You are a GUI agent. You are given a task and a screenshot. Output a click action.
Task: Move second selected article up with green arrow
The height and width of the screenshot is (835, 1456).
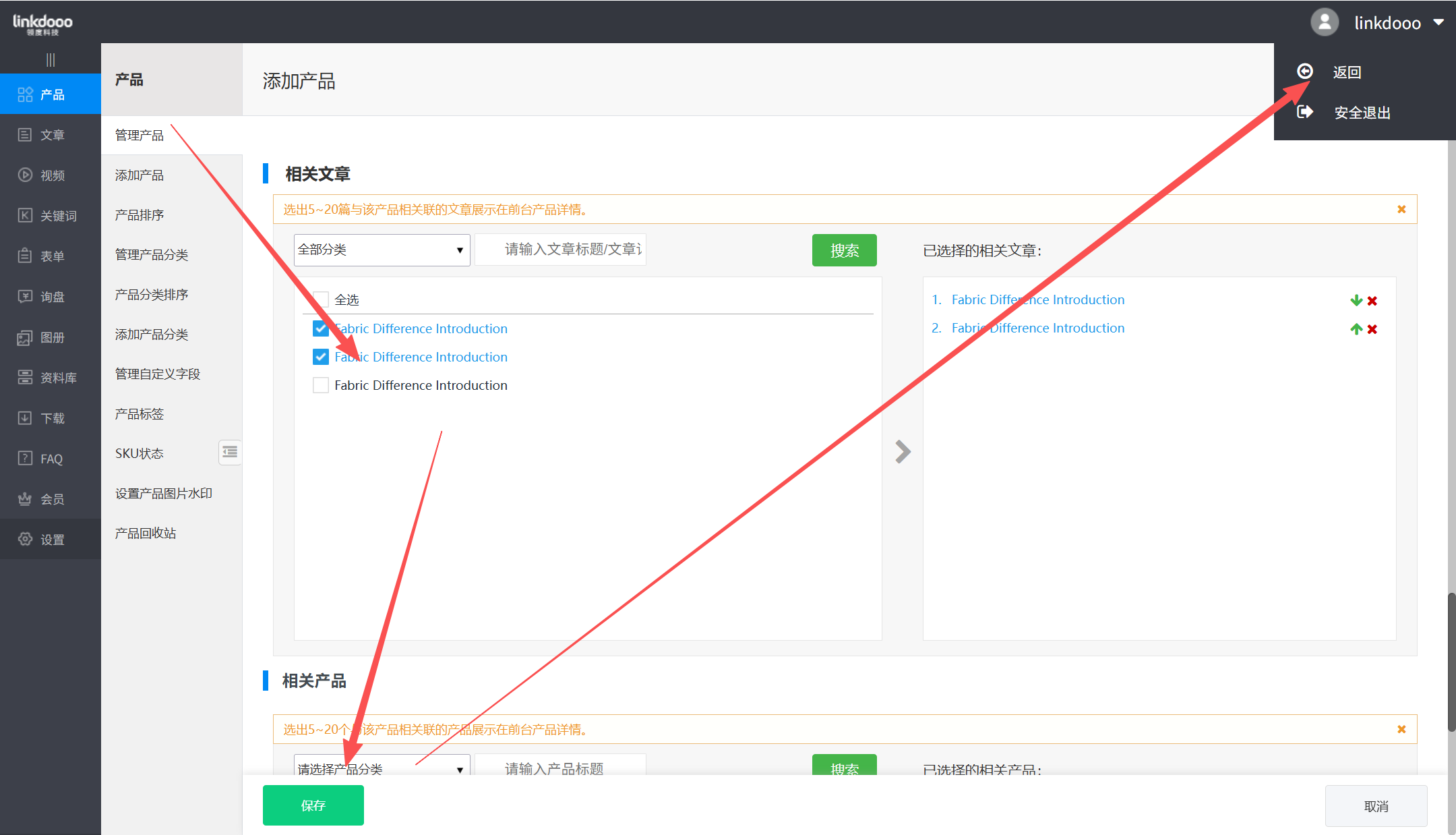click(x=1356, y=329)
